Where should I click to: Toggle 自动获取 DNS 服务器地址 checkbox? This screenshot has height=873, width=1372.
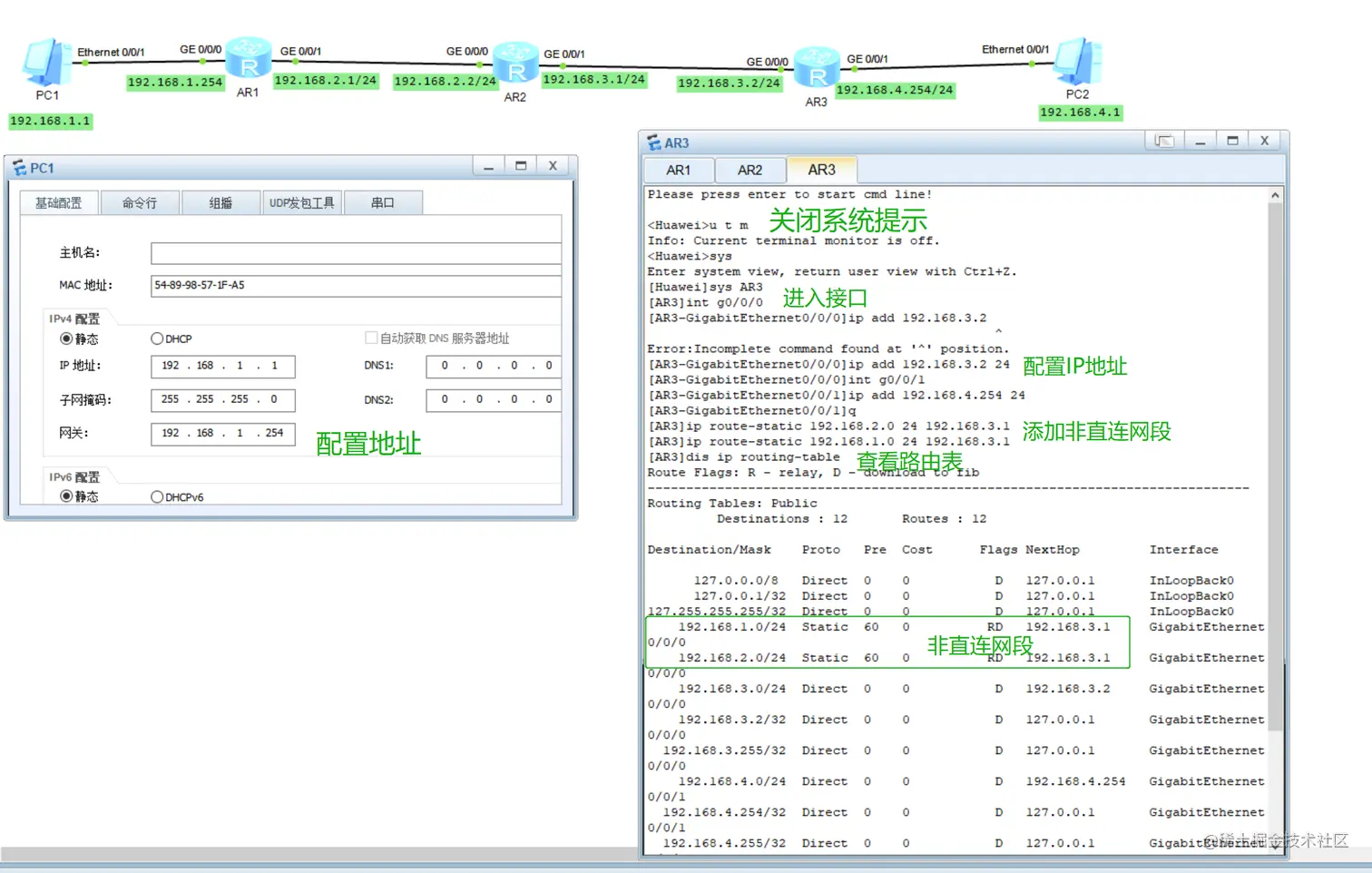[x=371, y=338]
